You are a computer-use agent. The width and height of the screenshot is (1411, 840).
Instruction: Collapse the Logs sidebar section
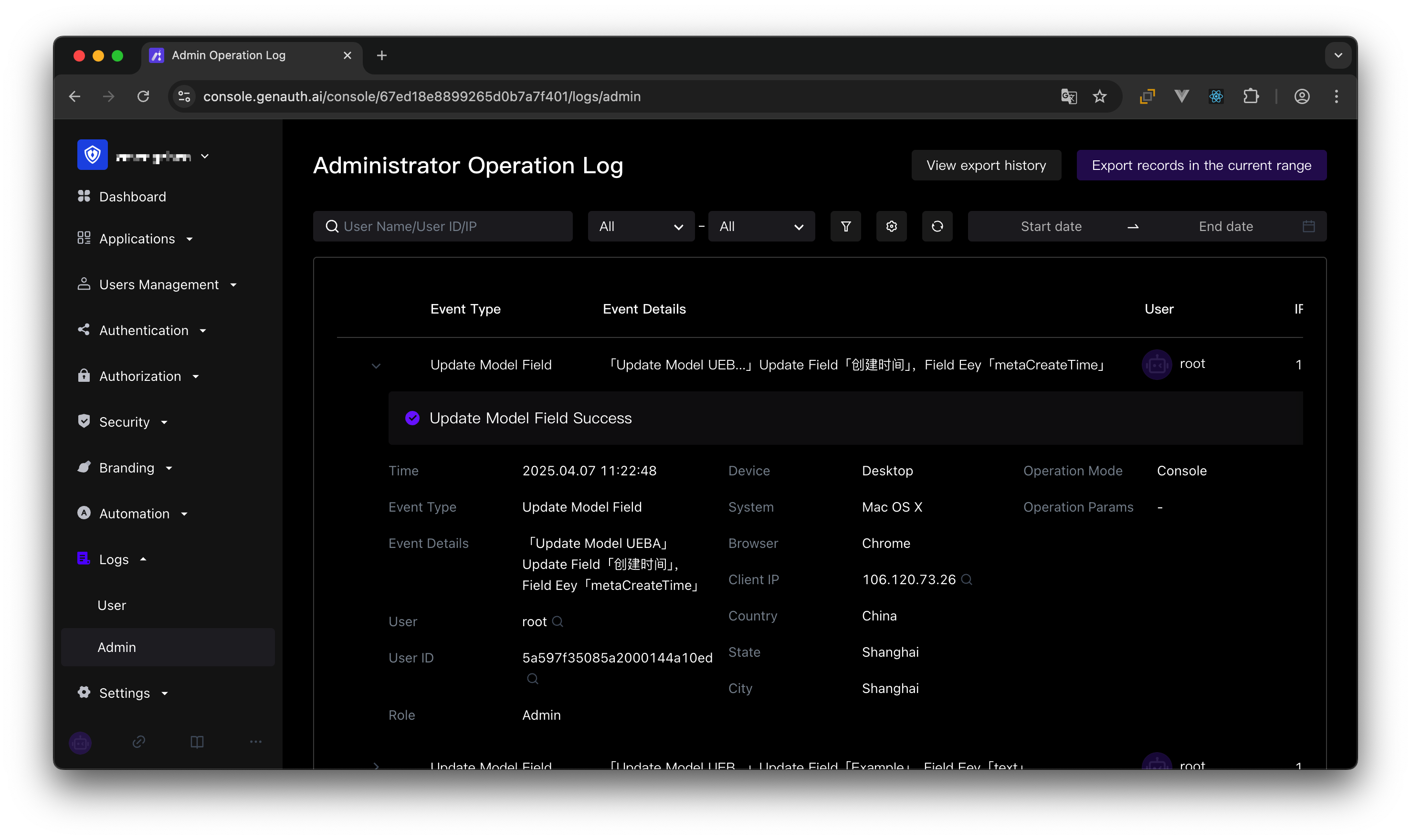tap(113, 559)
